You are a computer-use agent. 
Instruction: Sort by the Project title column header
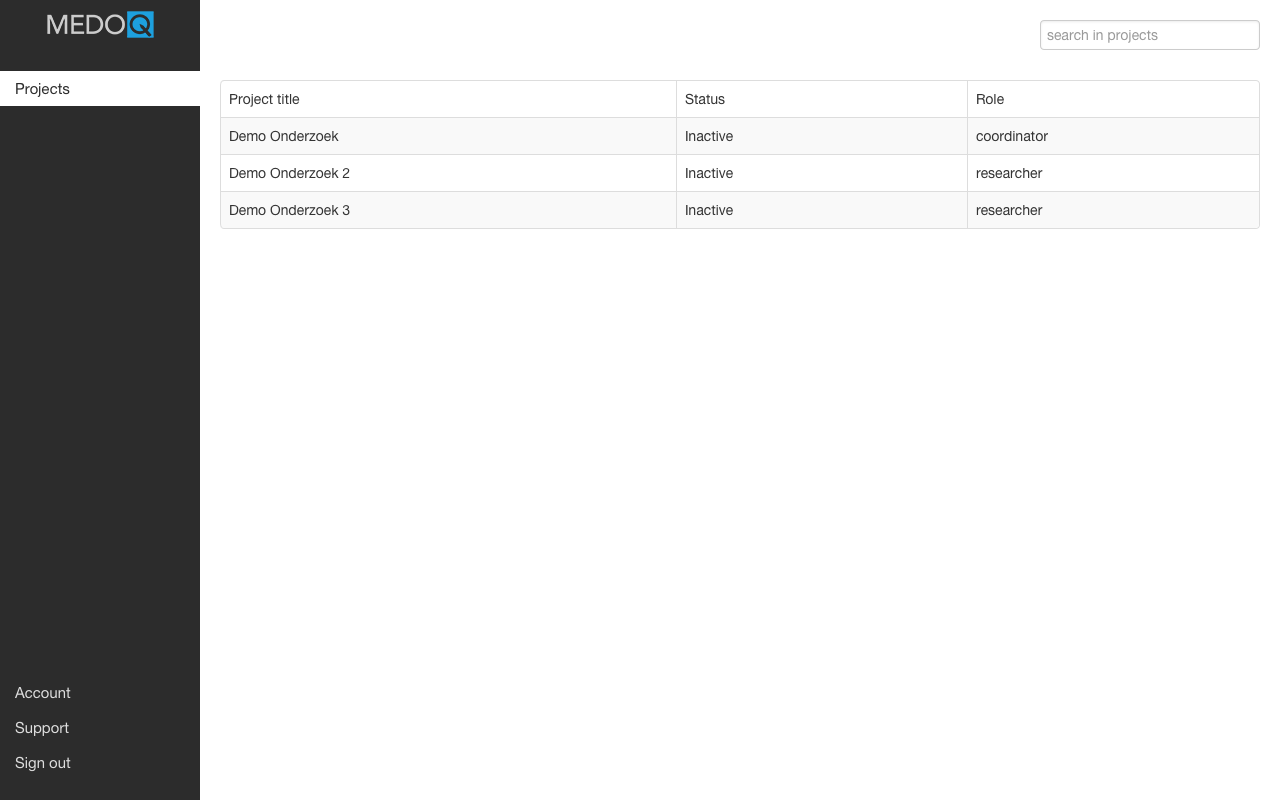(x=264, y=99)
